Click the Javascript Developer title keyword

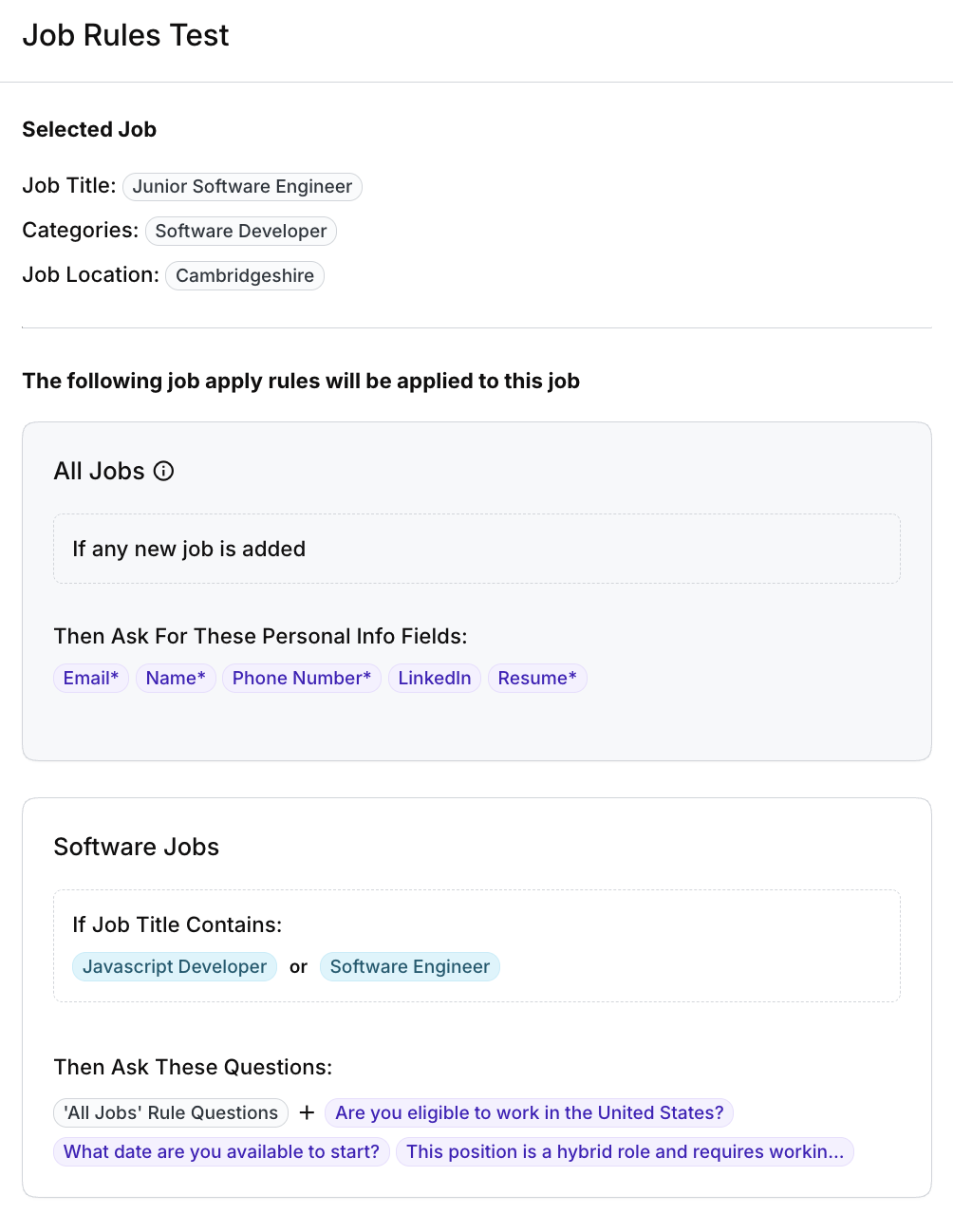[175, 967]
